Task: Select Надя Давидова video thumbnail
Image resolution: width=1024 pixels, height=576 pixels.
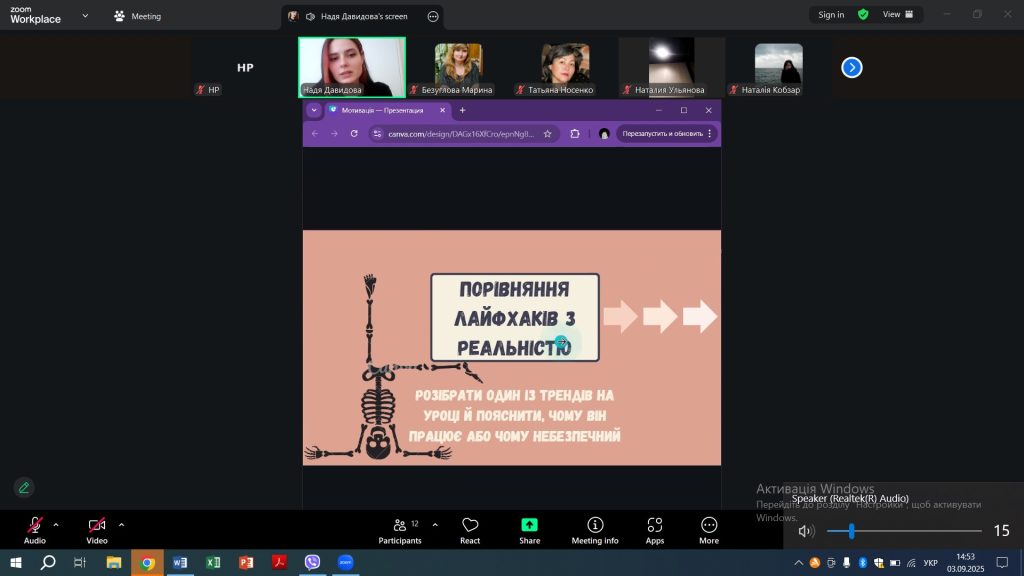Action: [352, 67]
